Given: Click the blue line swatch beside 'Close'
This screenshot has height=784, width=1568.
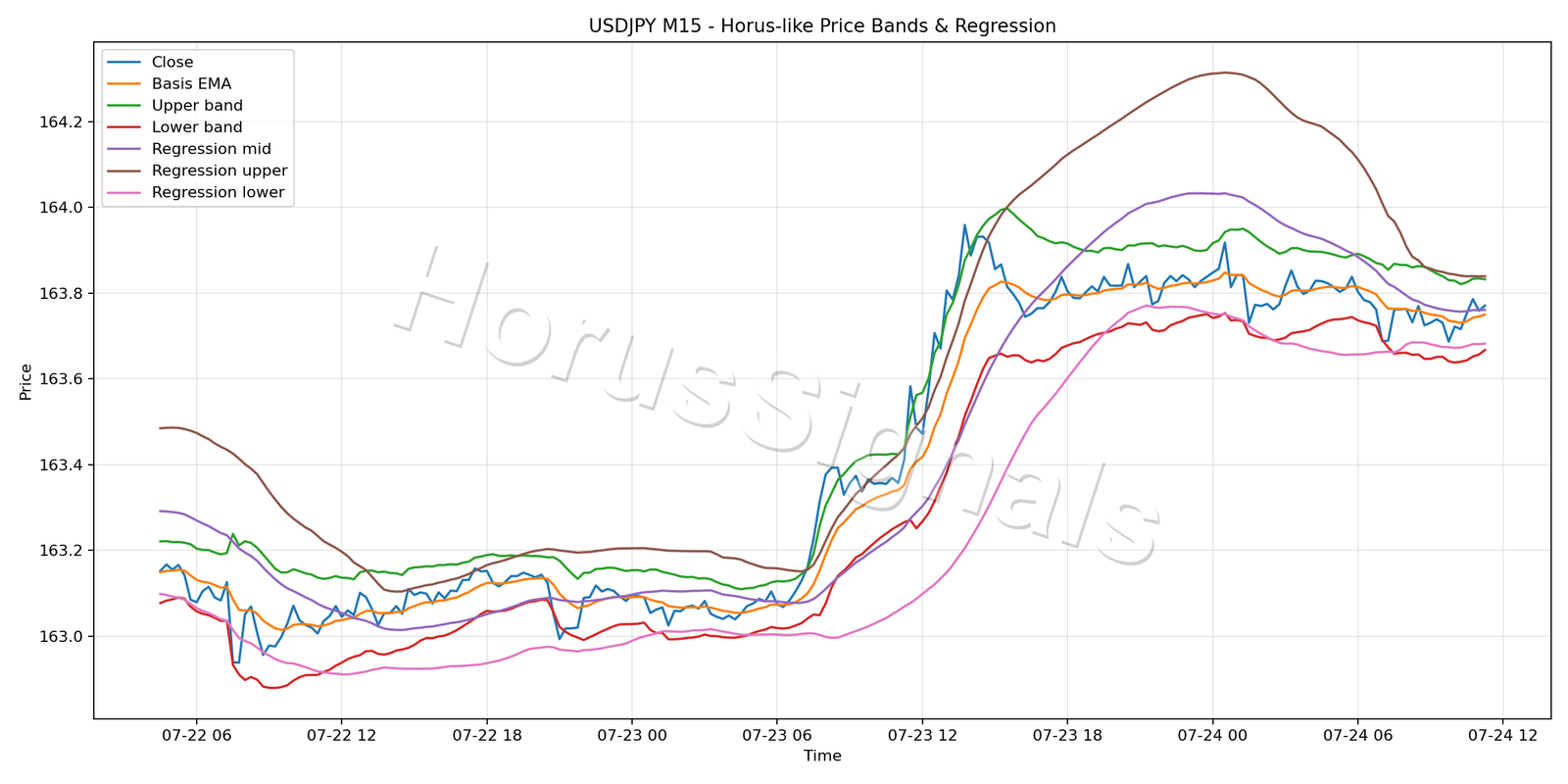Looking at the screenshot, I should [x=124, y=63].
